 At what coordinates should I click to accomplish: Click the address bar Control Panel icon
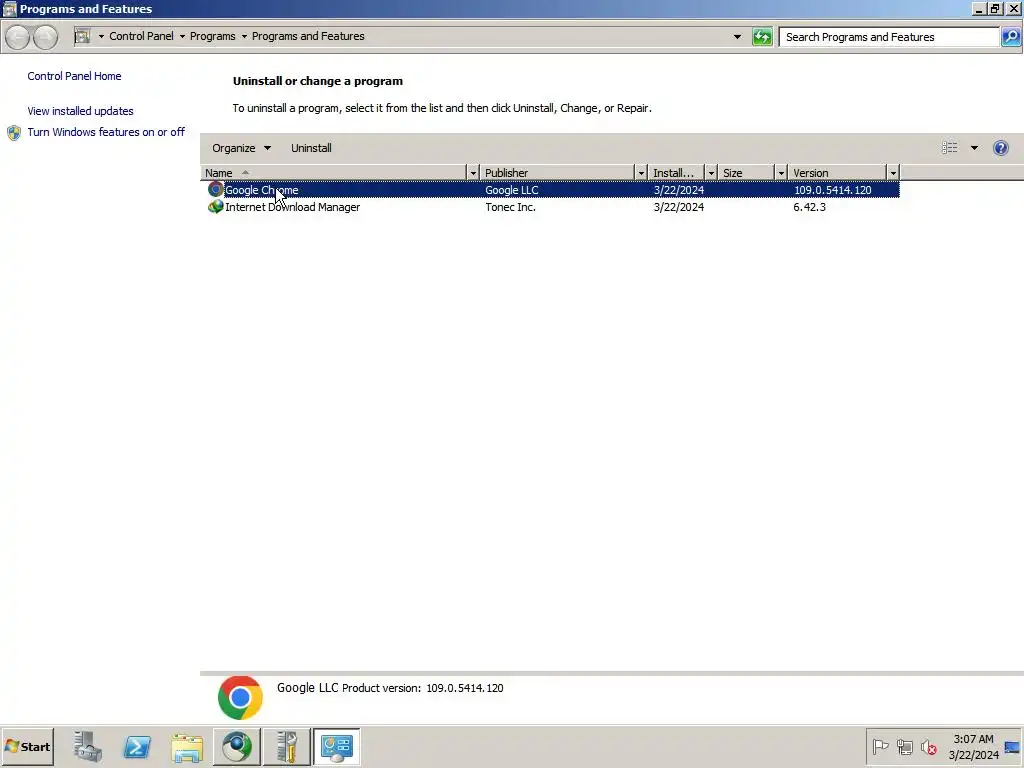82,37
